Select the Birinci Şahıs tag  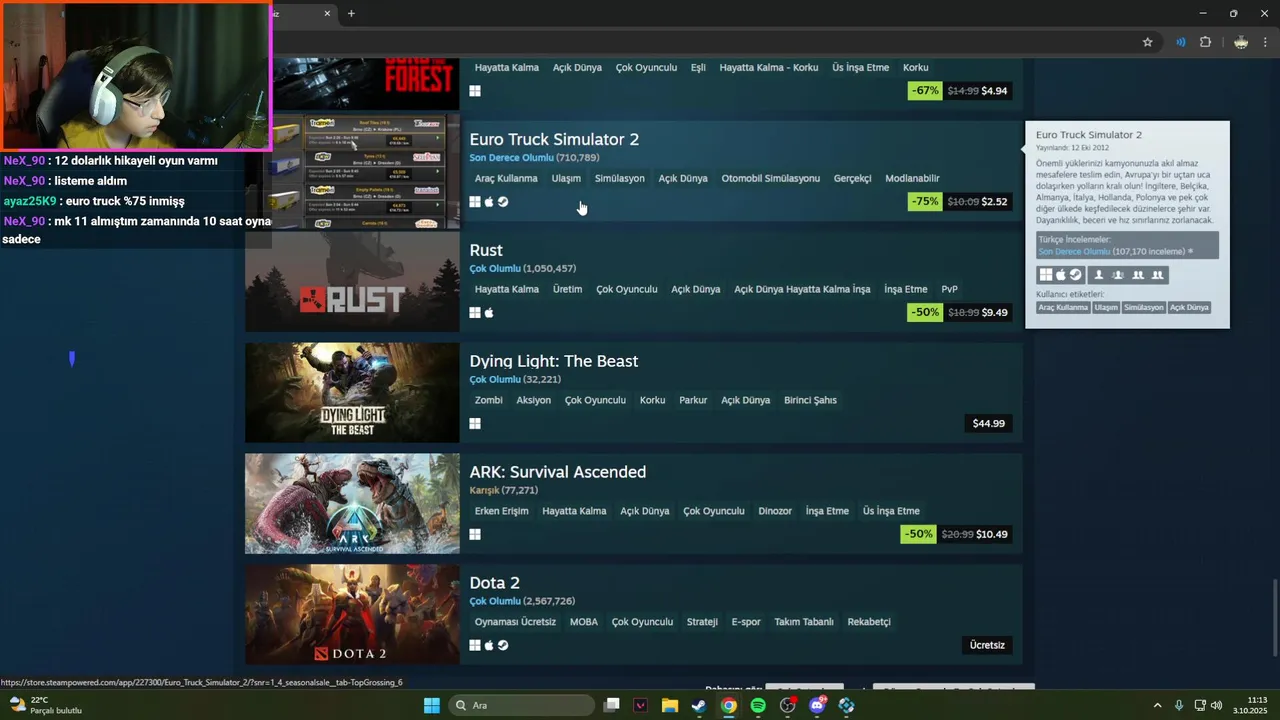tap(810, 400)
